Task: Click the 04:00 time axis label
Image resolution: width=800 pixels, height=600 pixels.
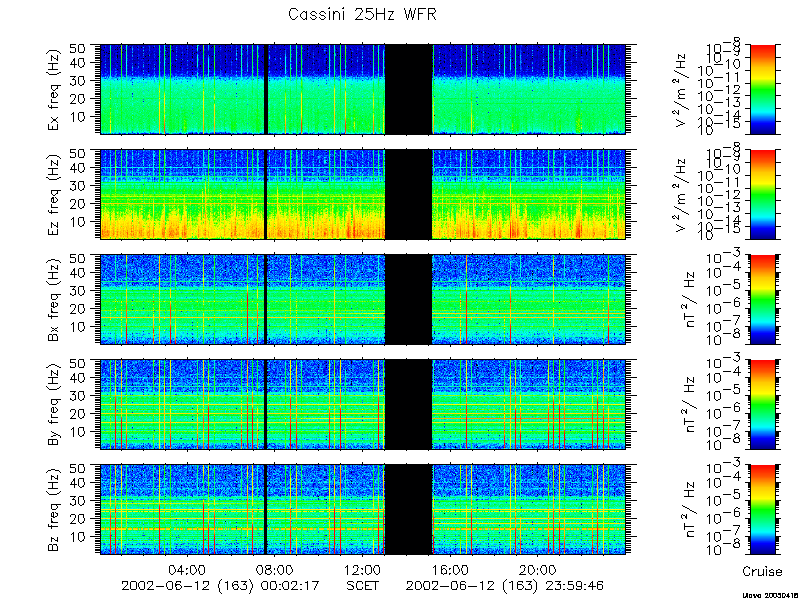Action: coord(187,569)
